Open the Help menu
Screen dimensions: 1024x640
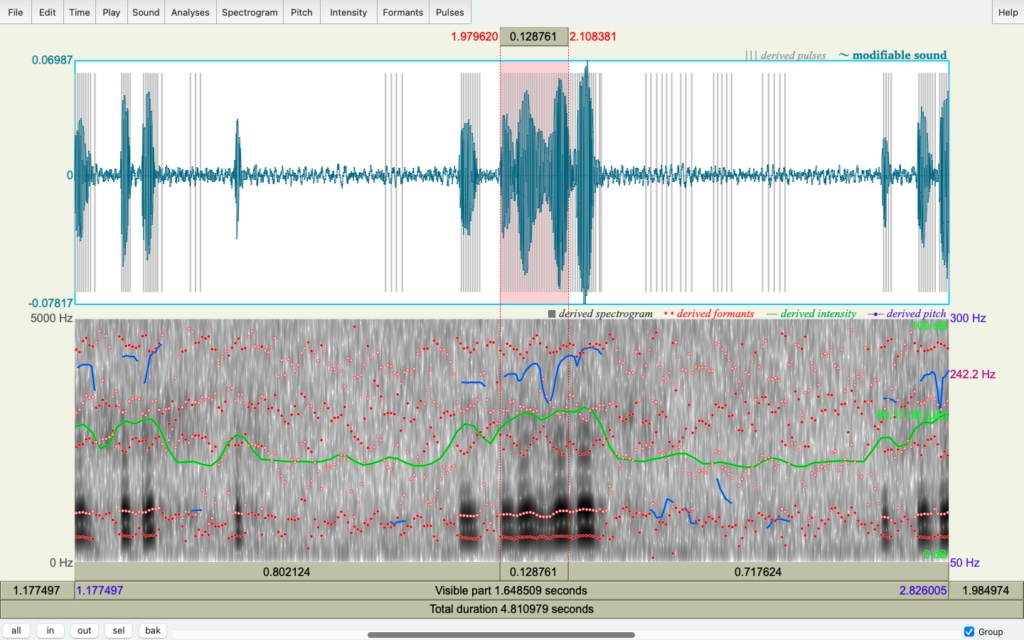(x=1008, y=12)
